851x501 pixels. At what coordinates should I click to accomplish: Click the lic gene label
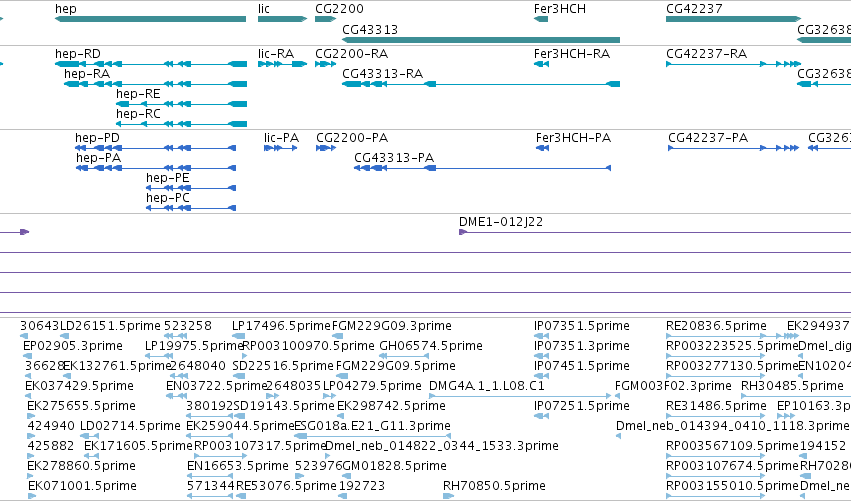click(264, 9)
